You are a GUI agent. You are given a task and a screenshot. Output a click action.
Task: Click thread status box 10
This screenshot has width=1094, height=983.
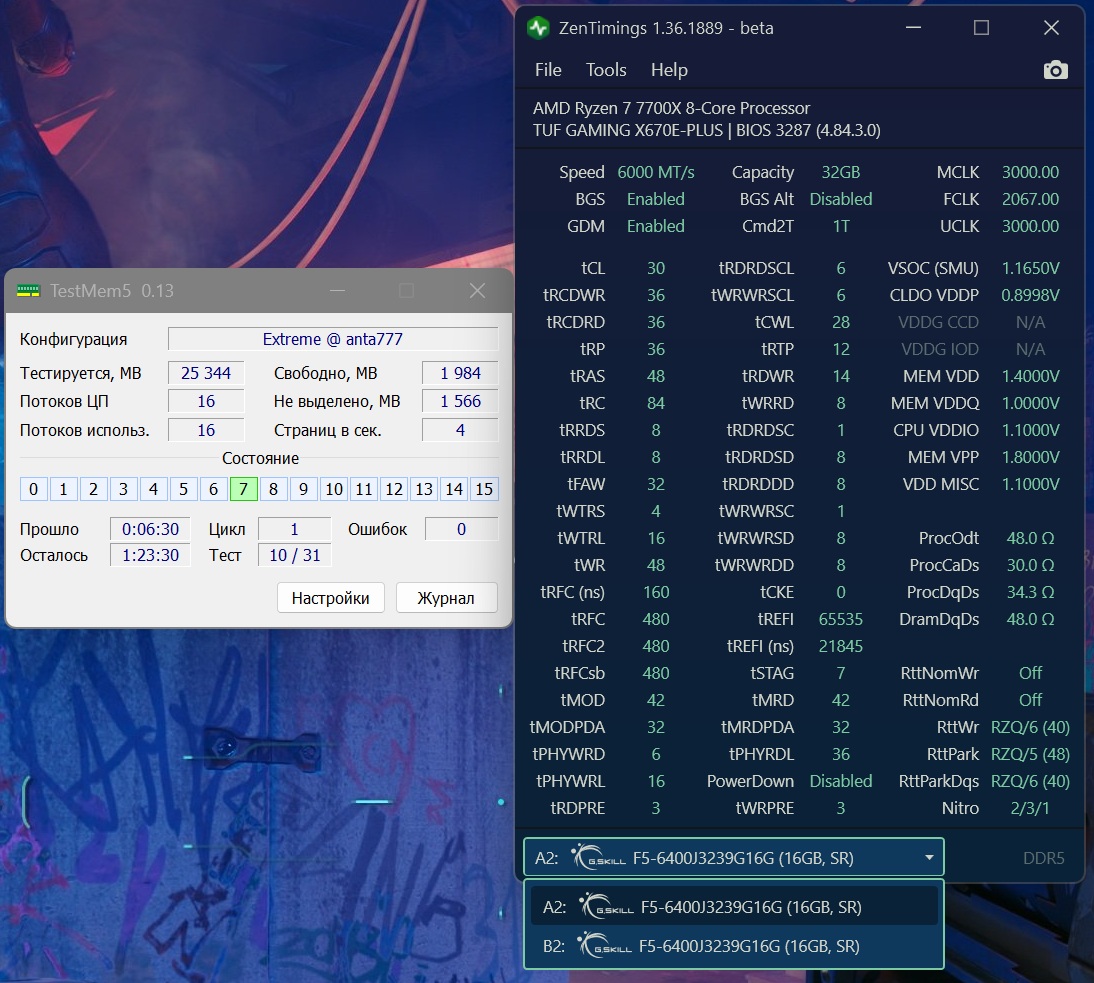(x=334, y=489)
